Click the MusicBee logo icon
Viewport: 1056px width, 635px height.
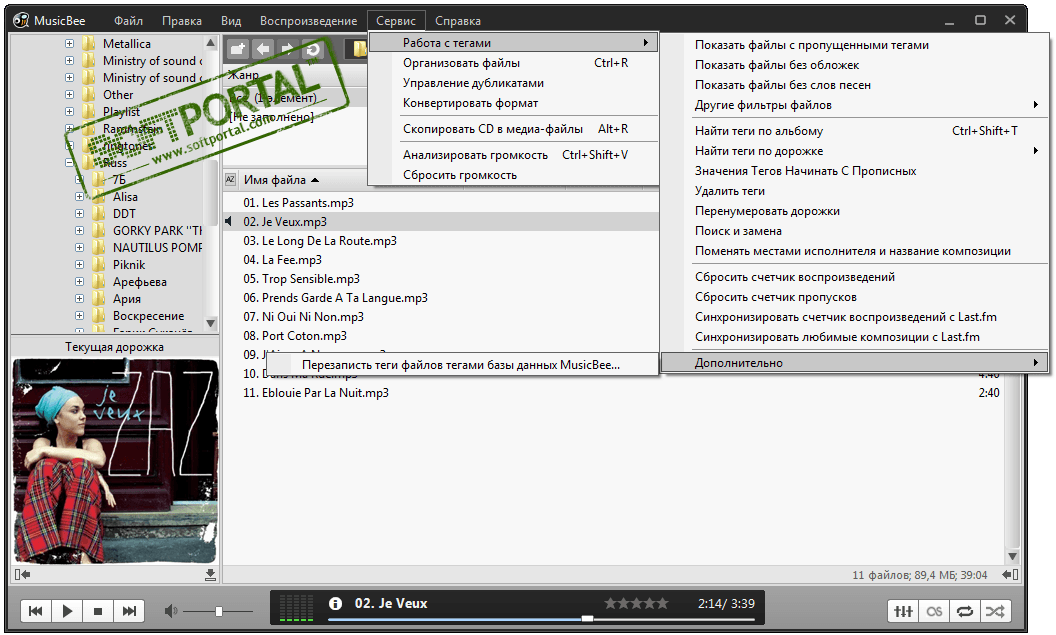tap(22, 20)
